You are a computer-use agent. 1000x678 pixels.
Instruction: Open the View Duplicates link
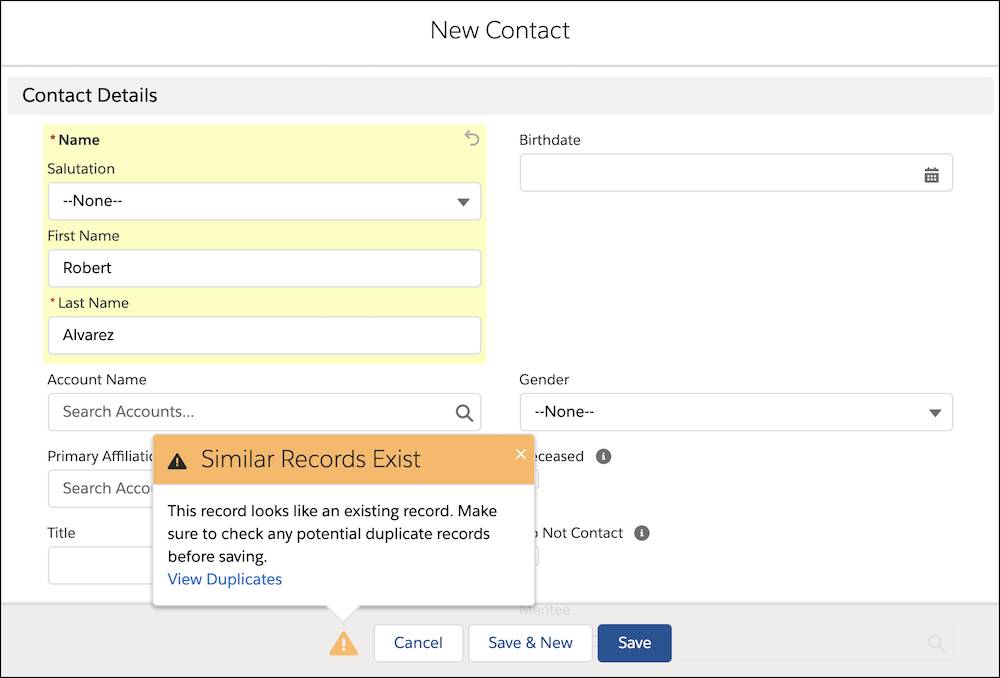point(224,579)
